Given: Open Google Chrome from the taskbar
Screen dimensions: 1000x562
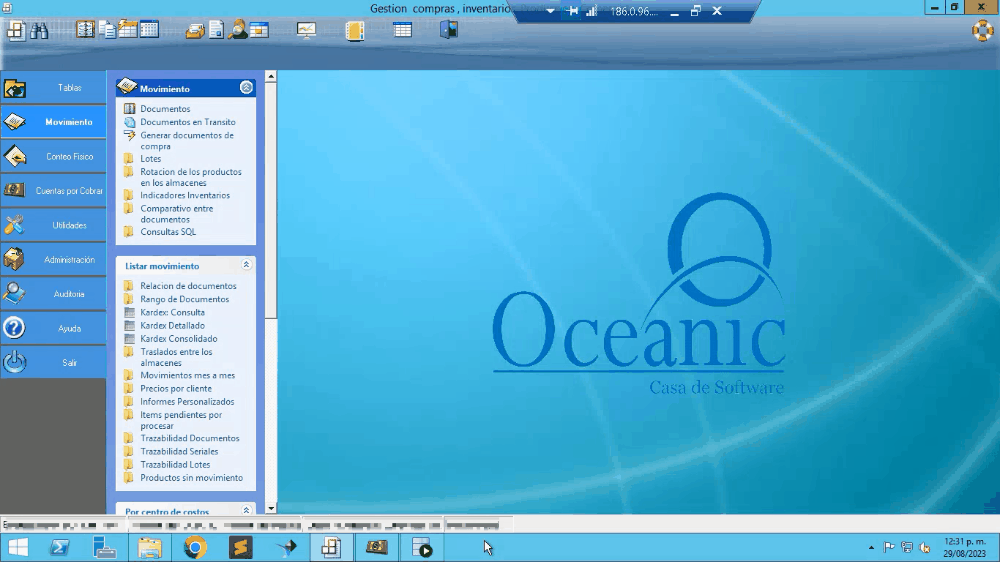Looking at the screenshot, I should point(195,547).
